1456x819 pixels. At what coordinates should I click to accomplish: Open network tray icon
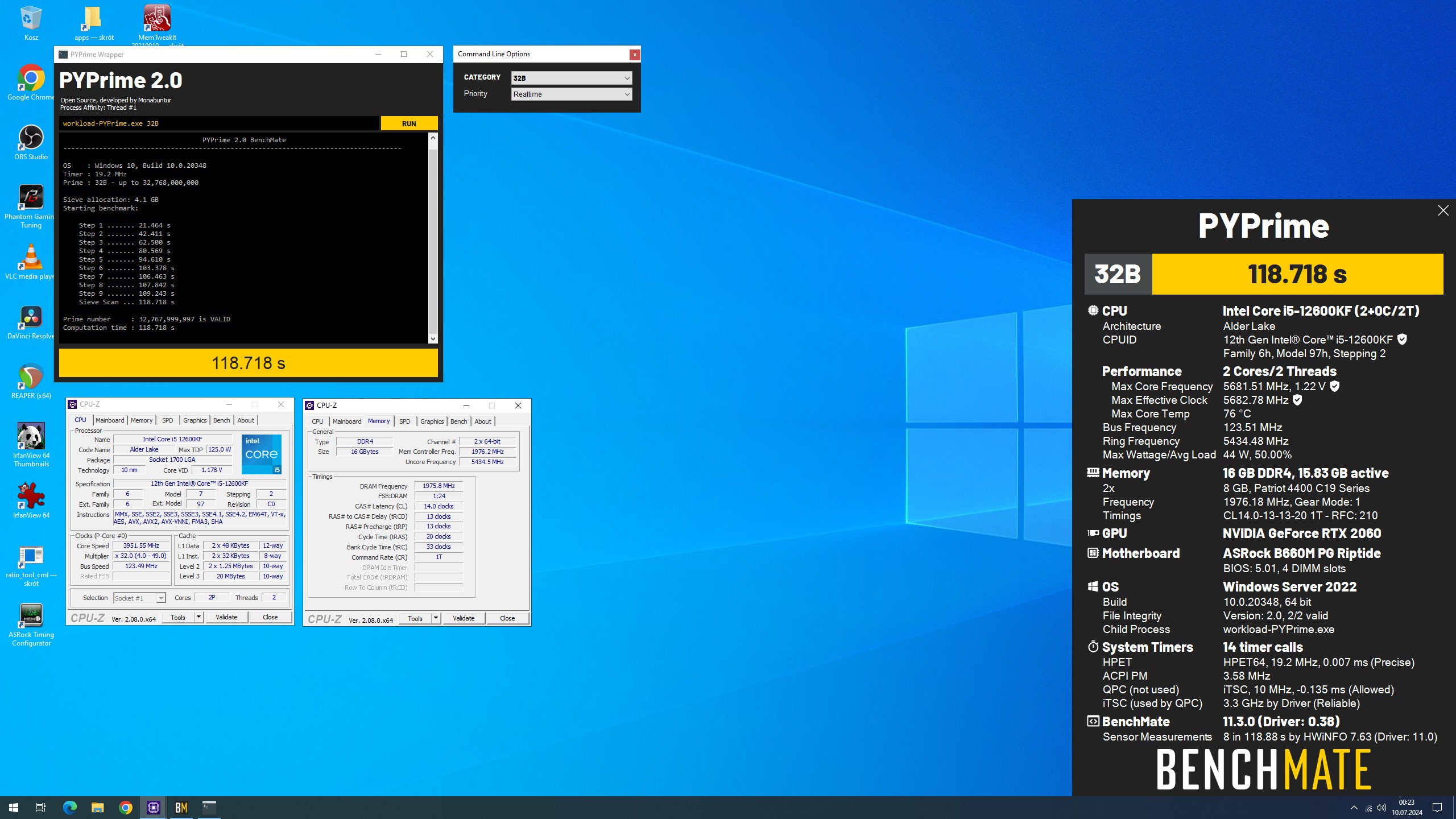tap(1368, 808)
